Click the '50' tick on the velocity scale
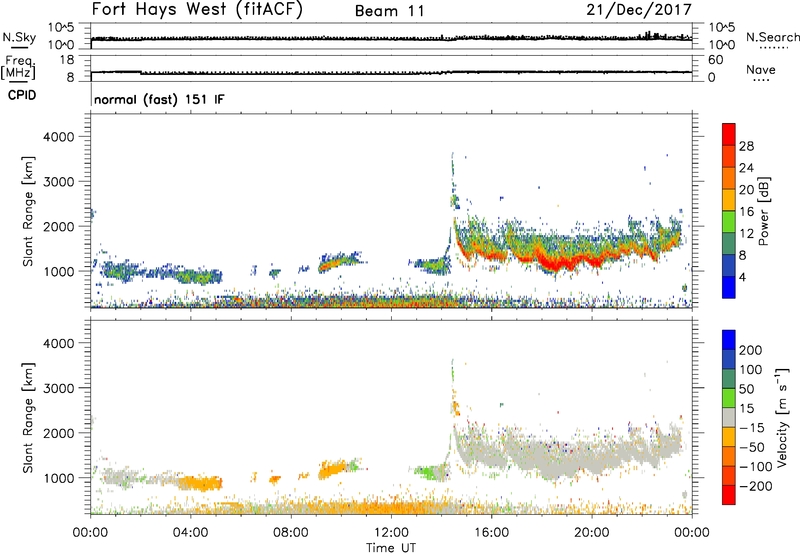 pyautogui.click(x=746, y=389)
